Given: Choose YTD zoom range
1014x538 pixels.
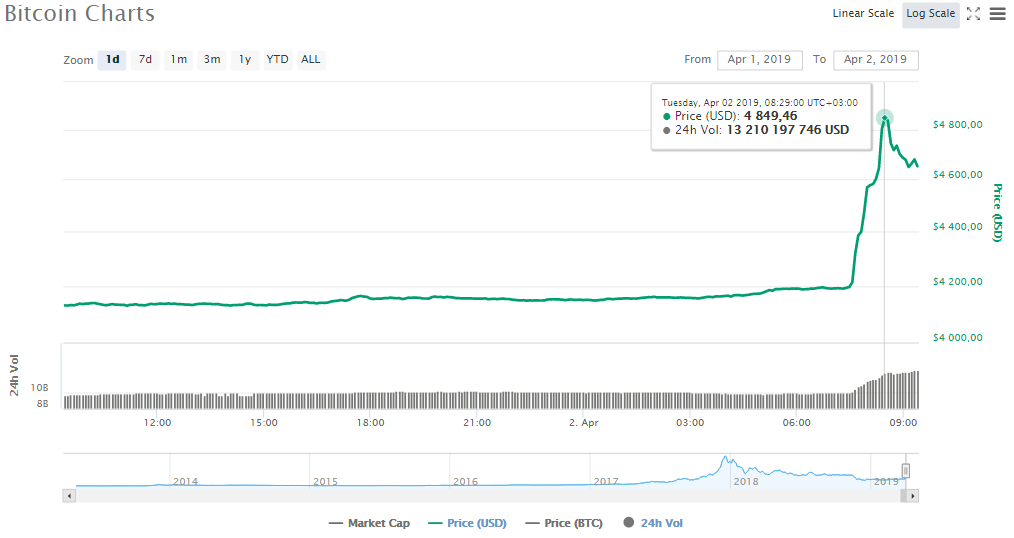Looking at the screenshot, I should (277, 60).
